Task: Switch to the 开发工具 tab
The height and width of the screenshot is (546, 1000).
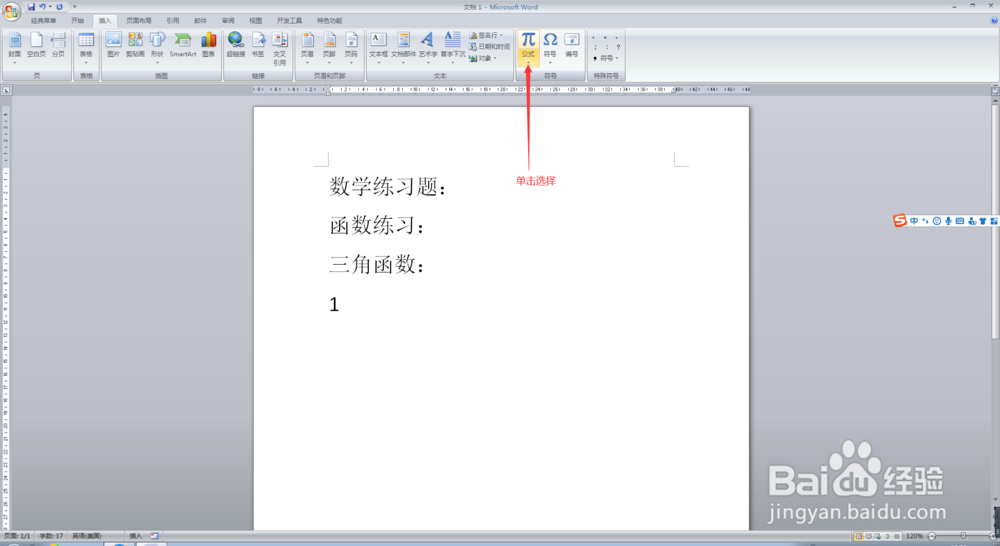Action: [289, 20]
